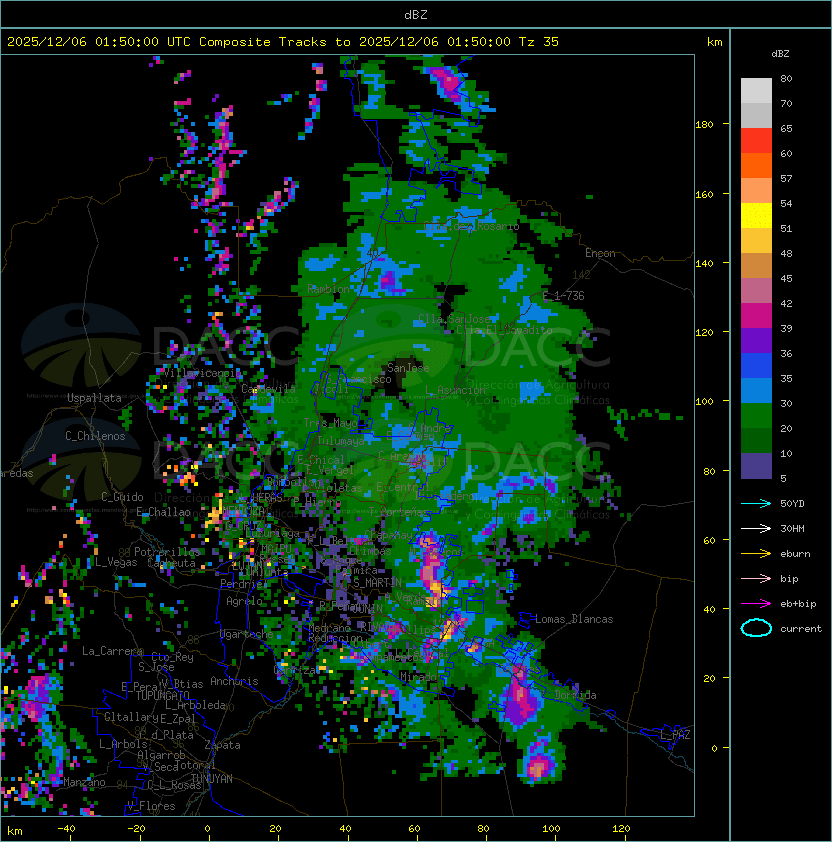
Task: Click the eburn yellow arrow legend icon
Action: 756,554
